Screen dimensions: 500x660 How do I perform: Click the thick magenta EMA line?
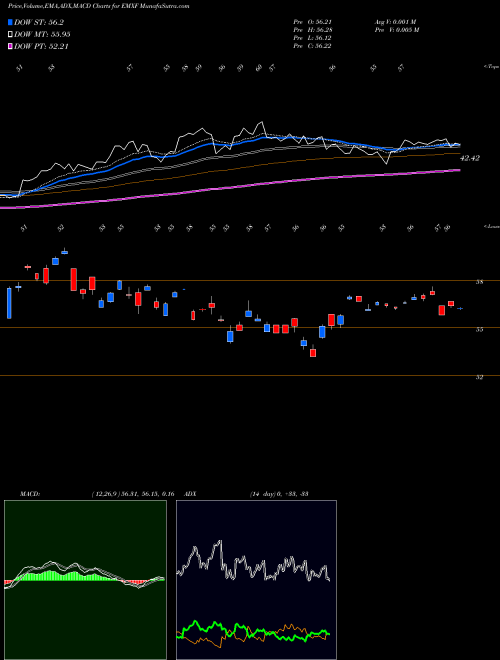230,189
